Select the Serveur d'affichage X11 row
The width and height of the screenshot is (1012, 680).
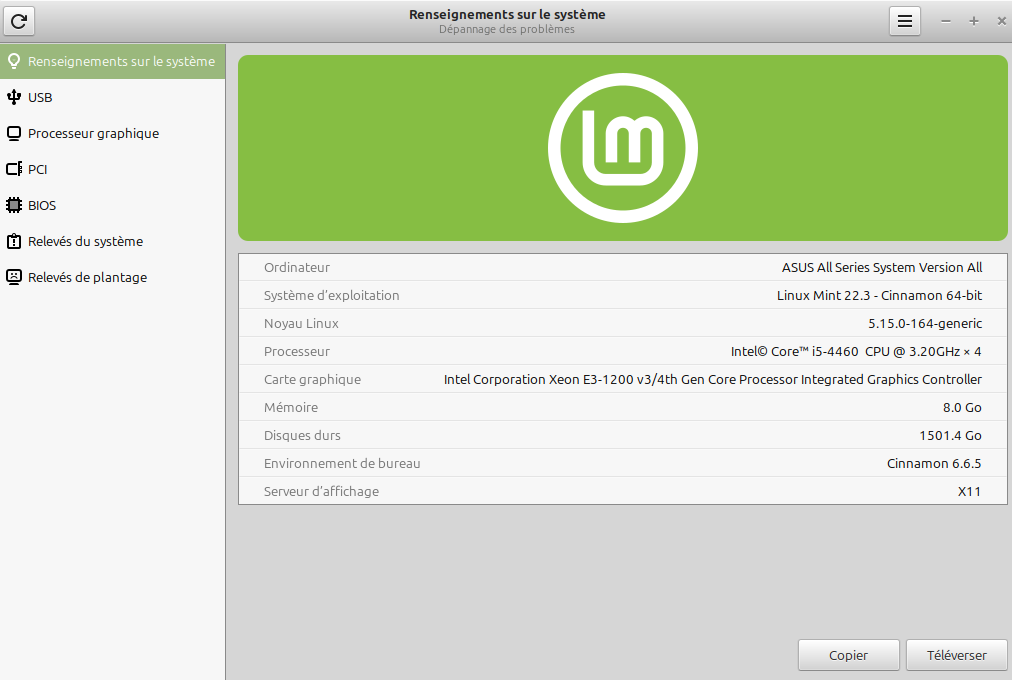pyautogui.click(x=622, y=491)
